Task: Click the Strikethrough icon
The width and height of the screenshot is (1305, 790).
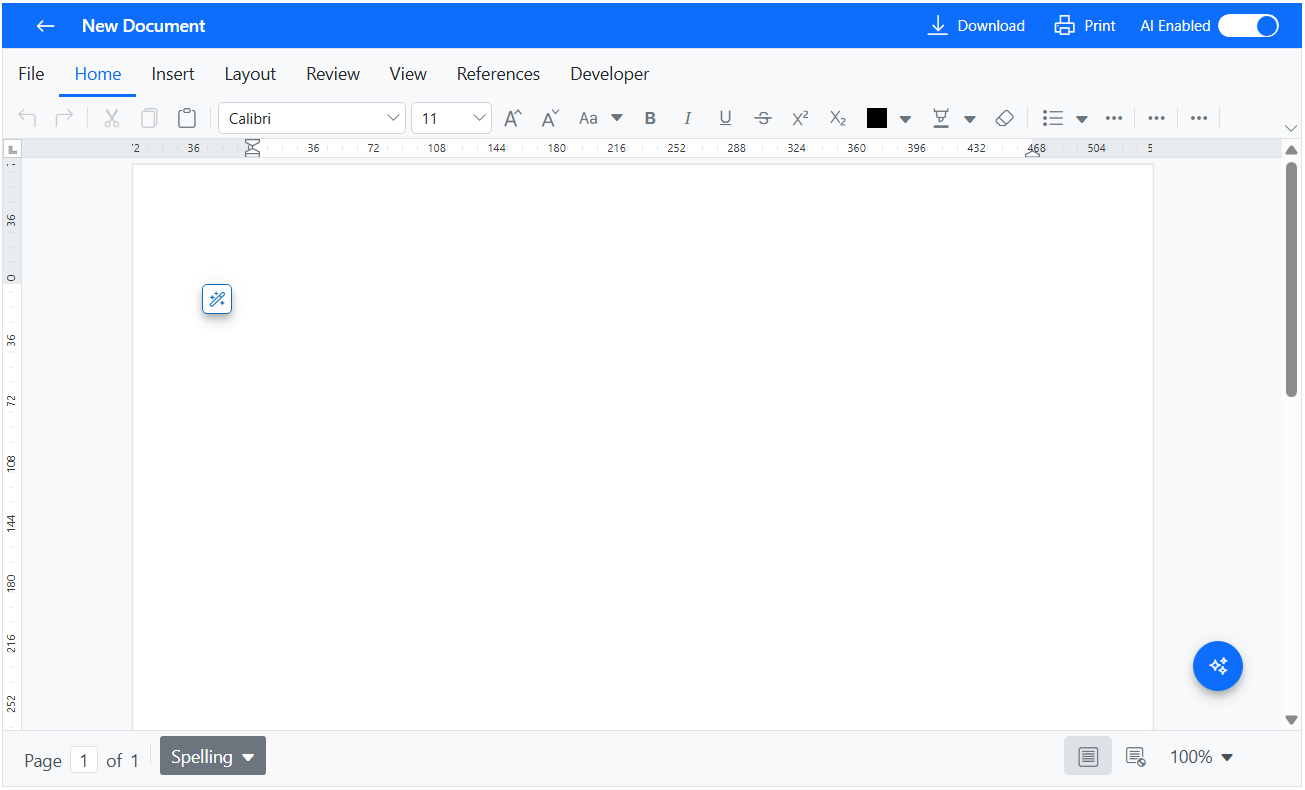Action: [x=763, y=118]
